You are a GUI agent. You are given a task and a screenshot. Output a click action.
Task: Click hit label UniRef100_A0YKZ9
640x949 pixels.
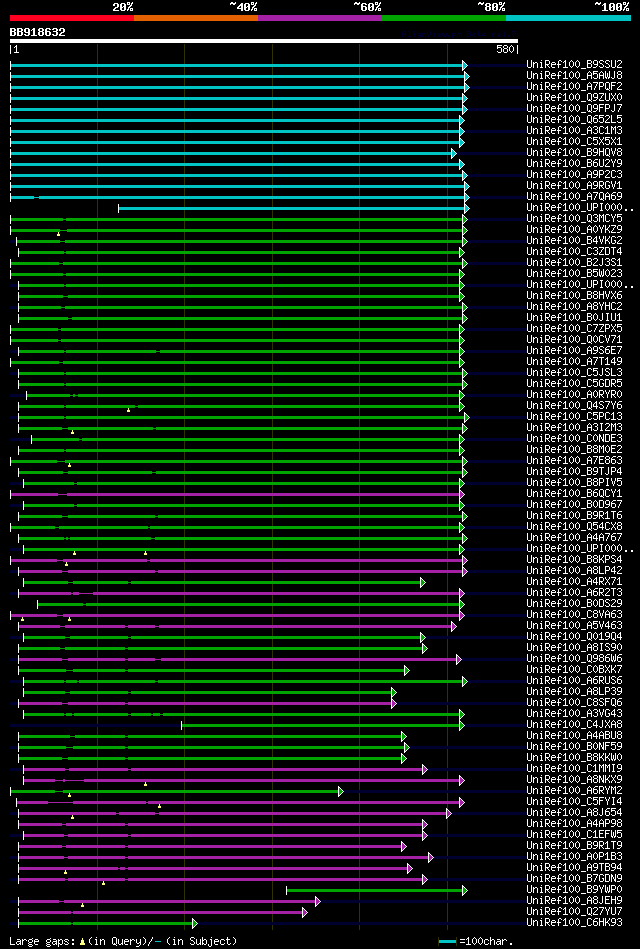click(574, 229)
